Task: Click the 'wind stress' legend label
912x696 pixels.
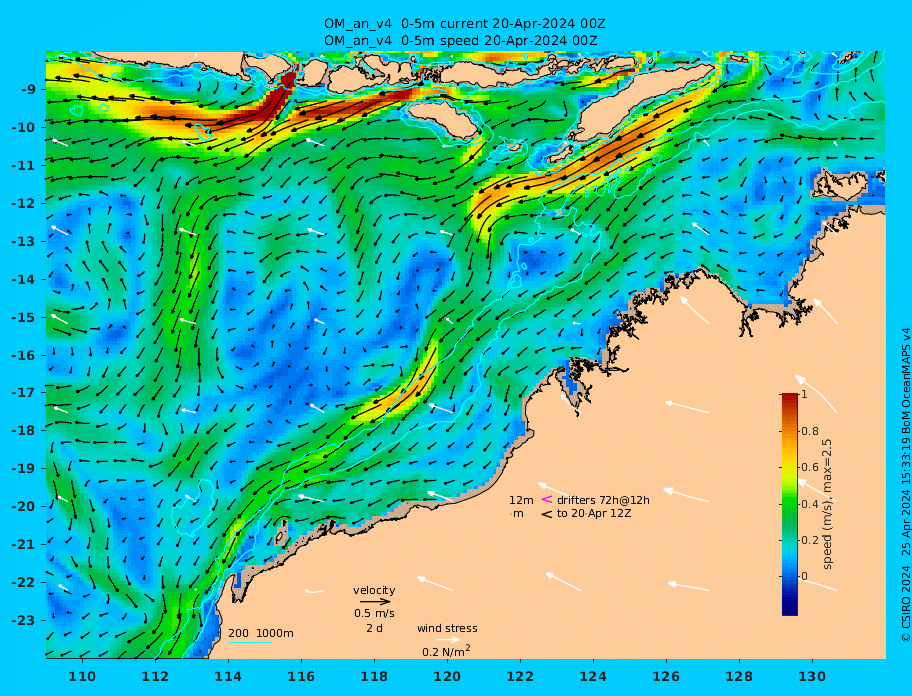Action: click(447, 628)
